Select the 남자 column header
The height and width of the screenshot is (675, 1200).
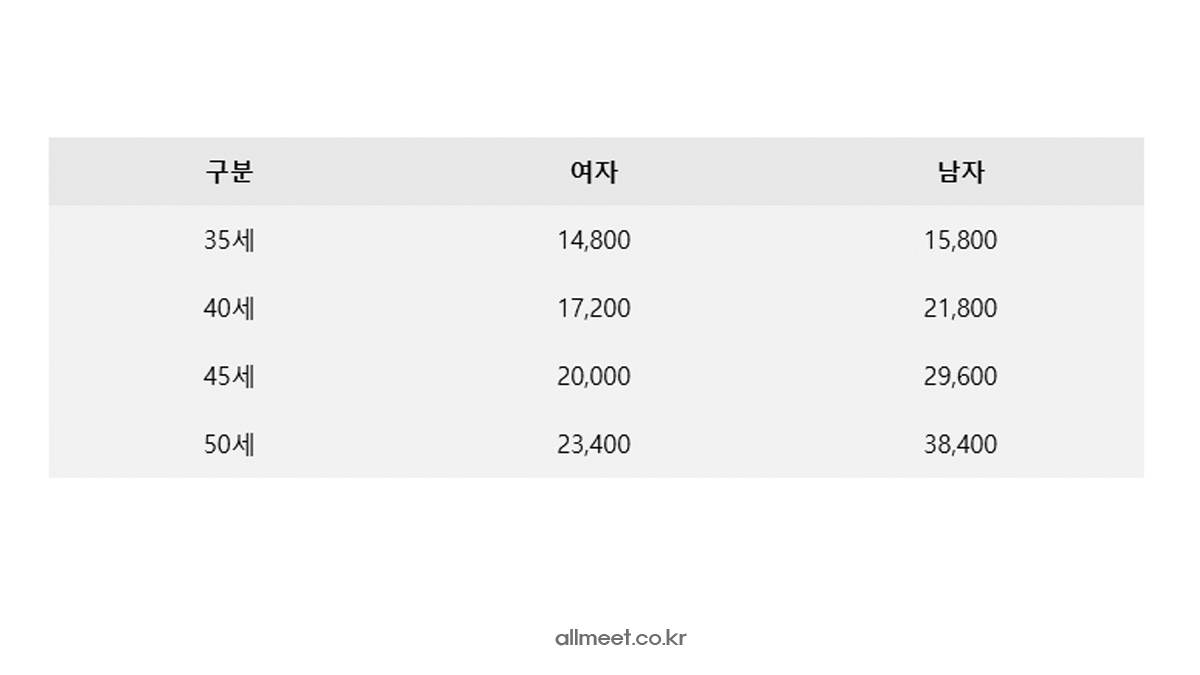pyautogui.click(x=960, y=172)
